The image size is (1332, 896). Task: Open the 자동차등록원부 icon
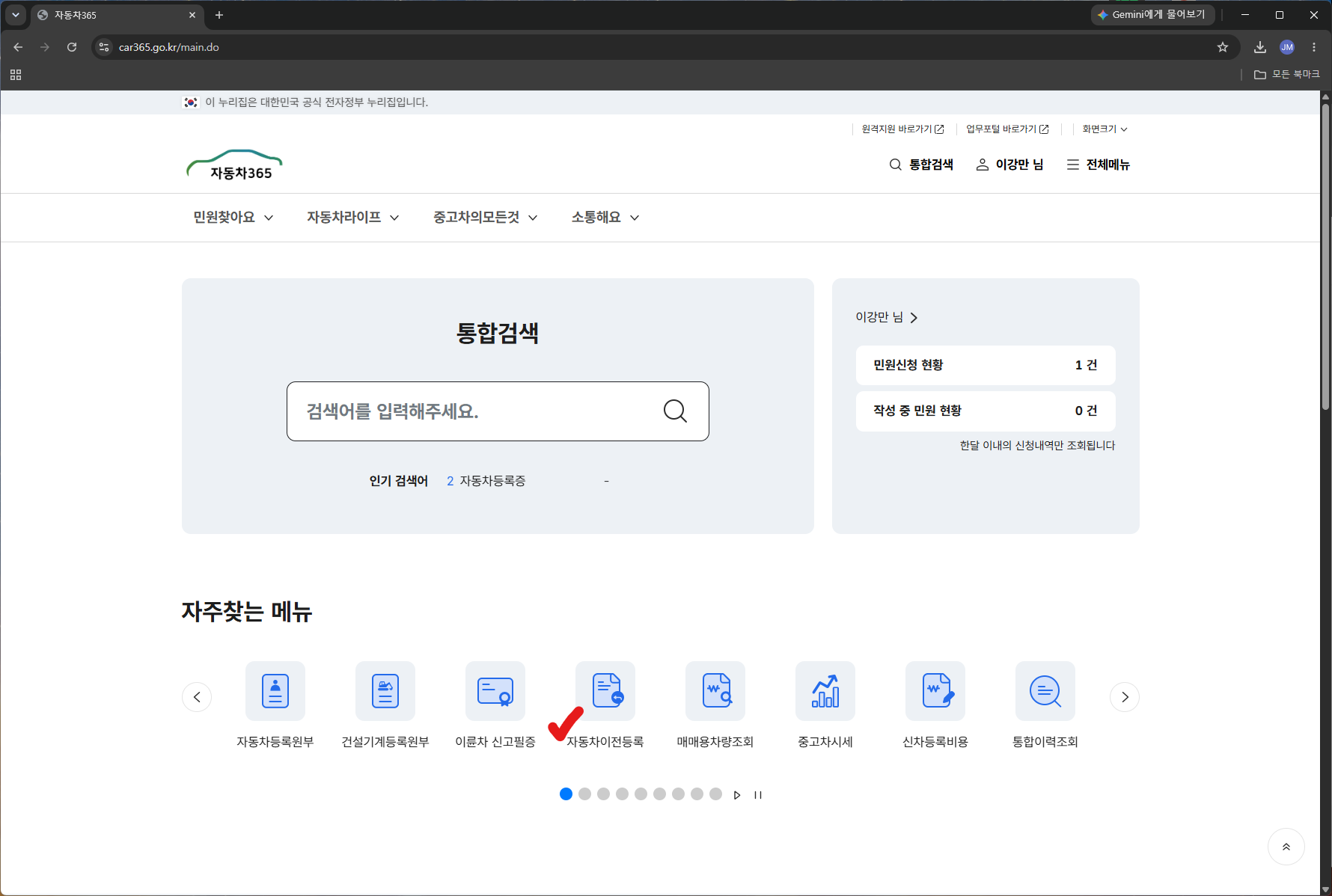(275, 691)
